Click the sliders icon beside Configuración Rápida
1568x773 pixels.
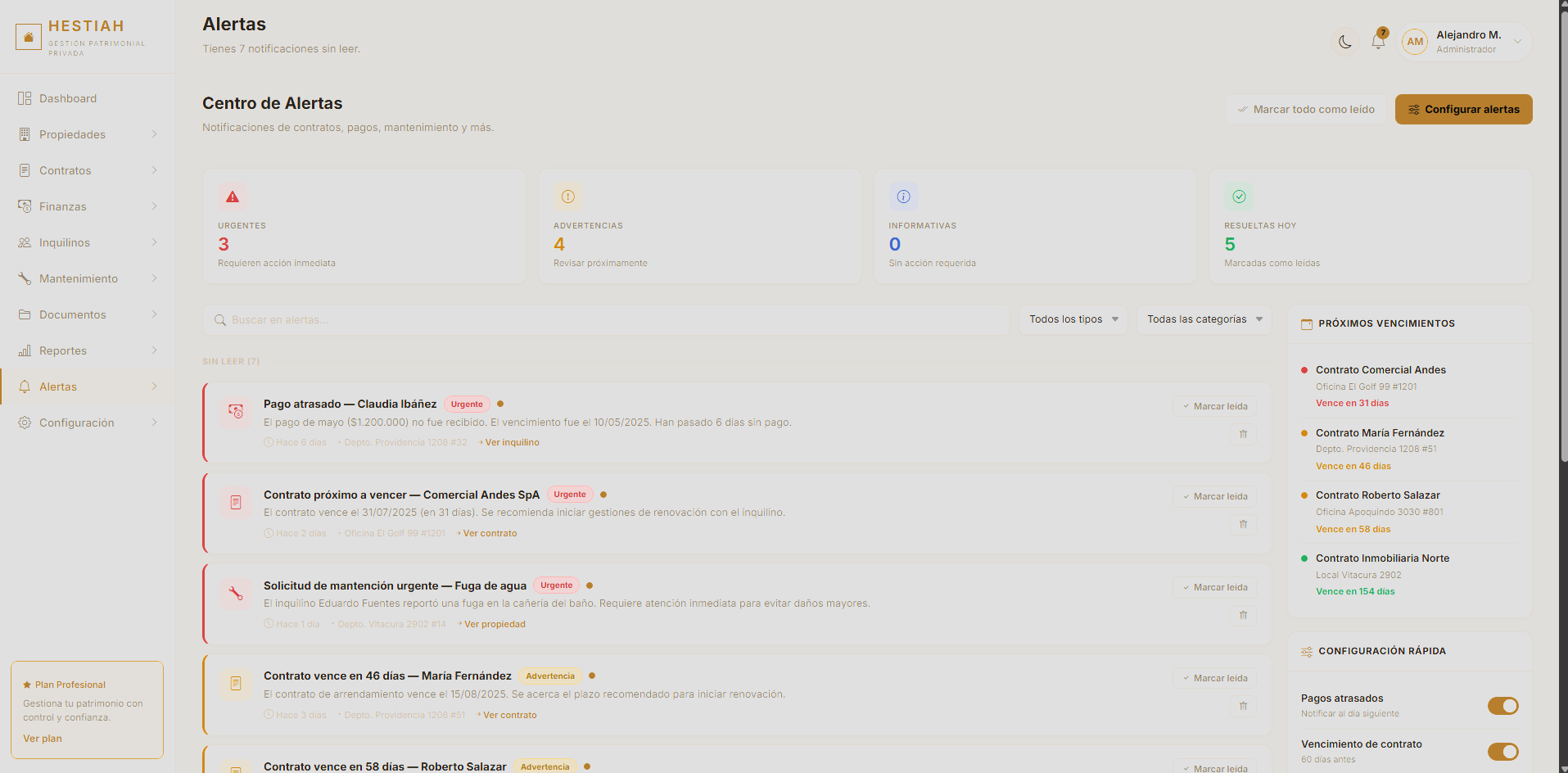pyautogui.click(x=1307, y=652)
